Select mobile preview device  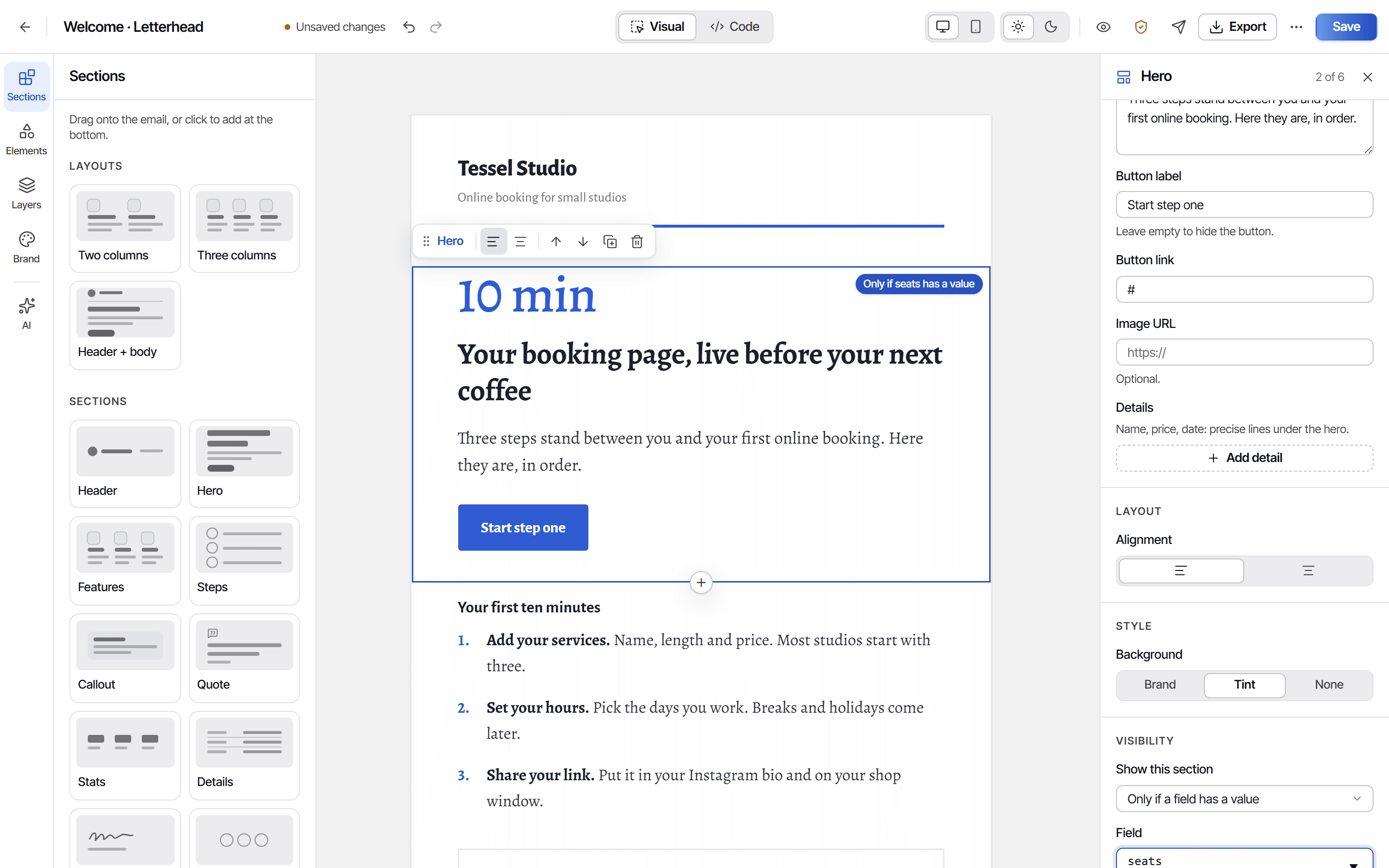[x=975, y=27]
